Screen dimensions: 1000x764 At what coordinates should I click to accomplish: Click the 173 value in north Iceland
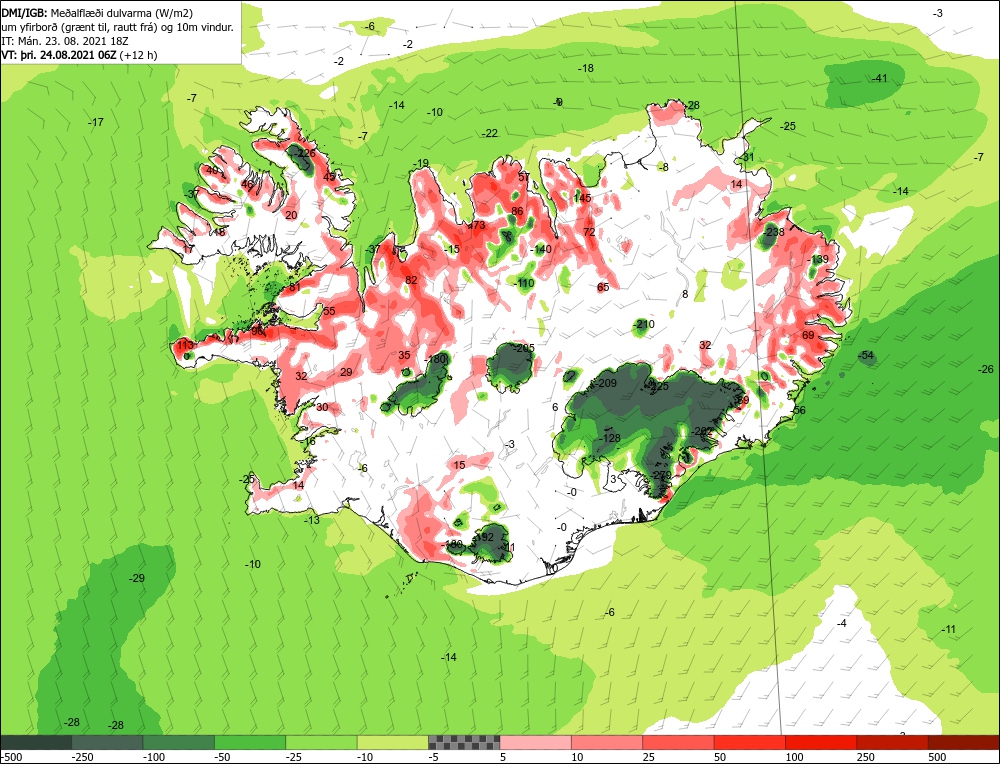476,224
